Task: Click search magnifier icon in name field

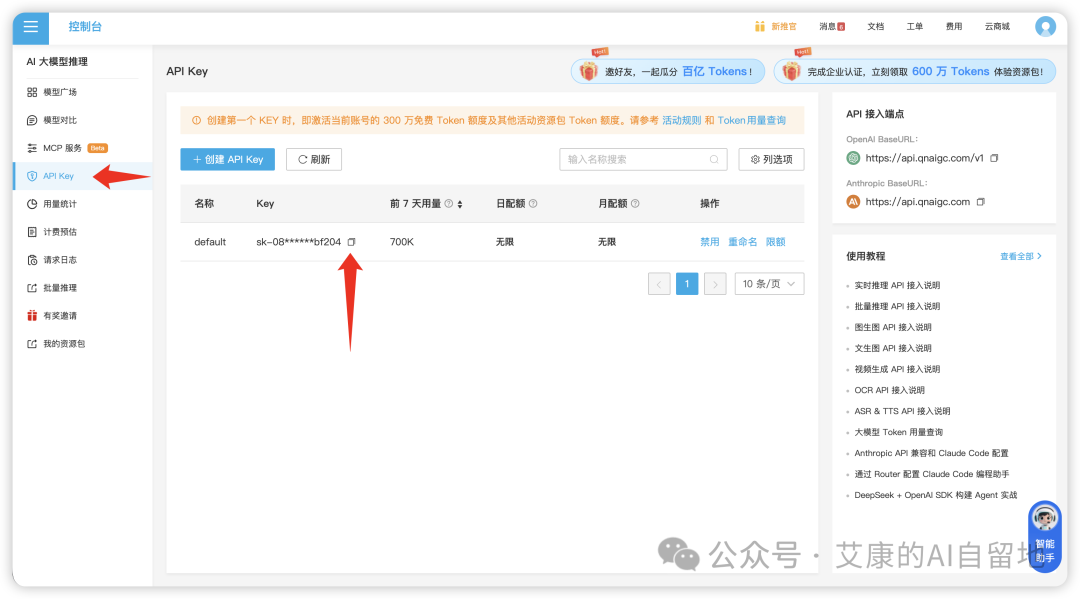Action: (714, 159)
